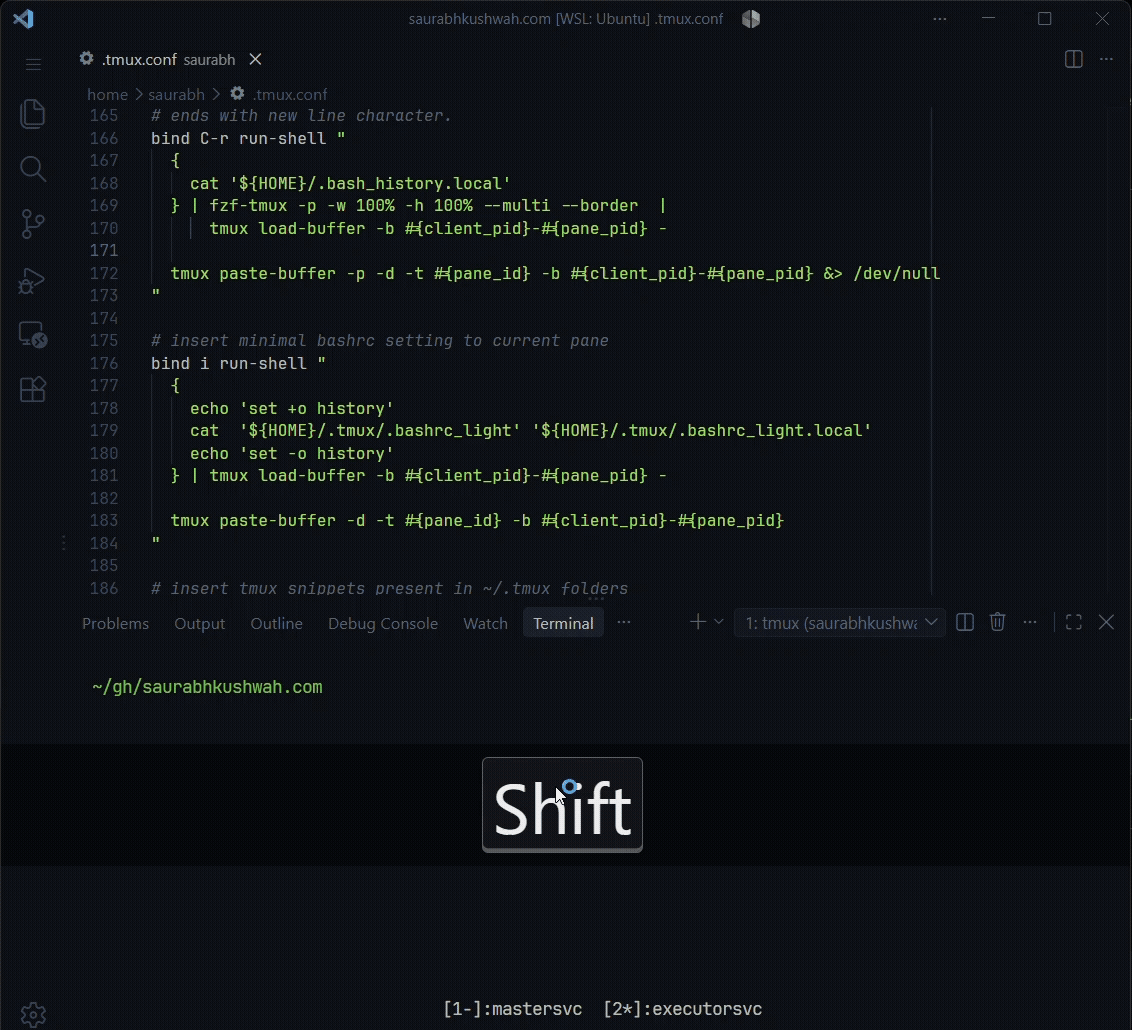1132x1030 pixels.
Task: Switch to the Problems panel tab
Action: pos(116,624)
